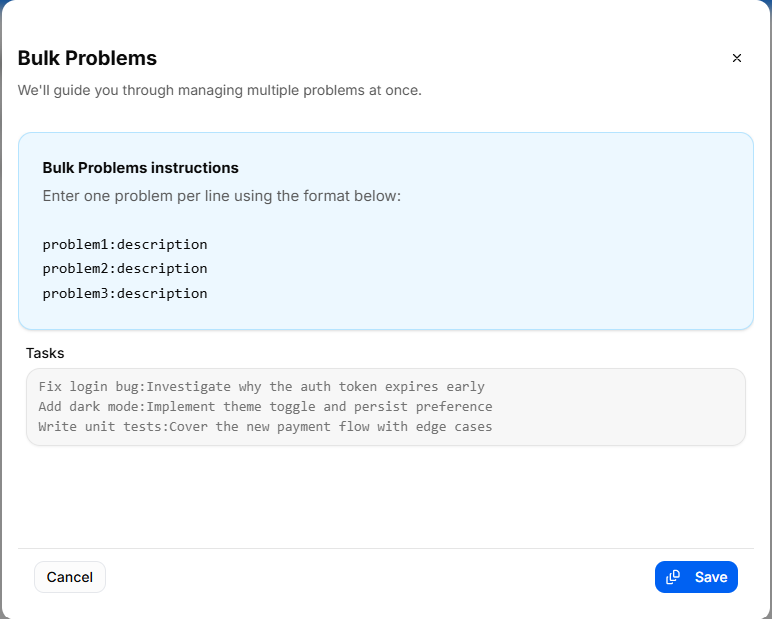Click the 'Bulk Problems instructions' heading
The image size is (772, 619).
140,168
